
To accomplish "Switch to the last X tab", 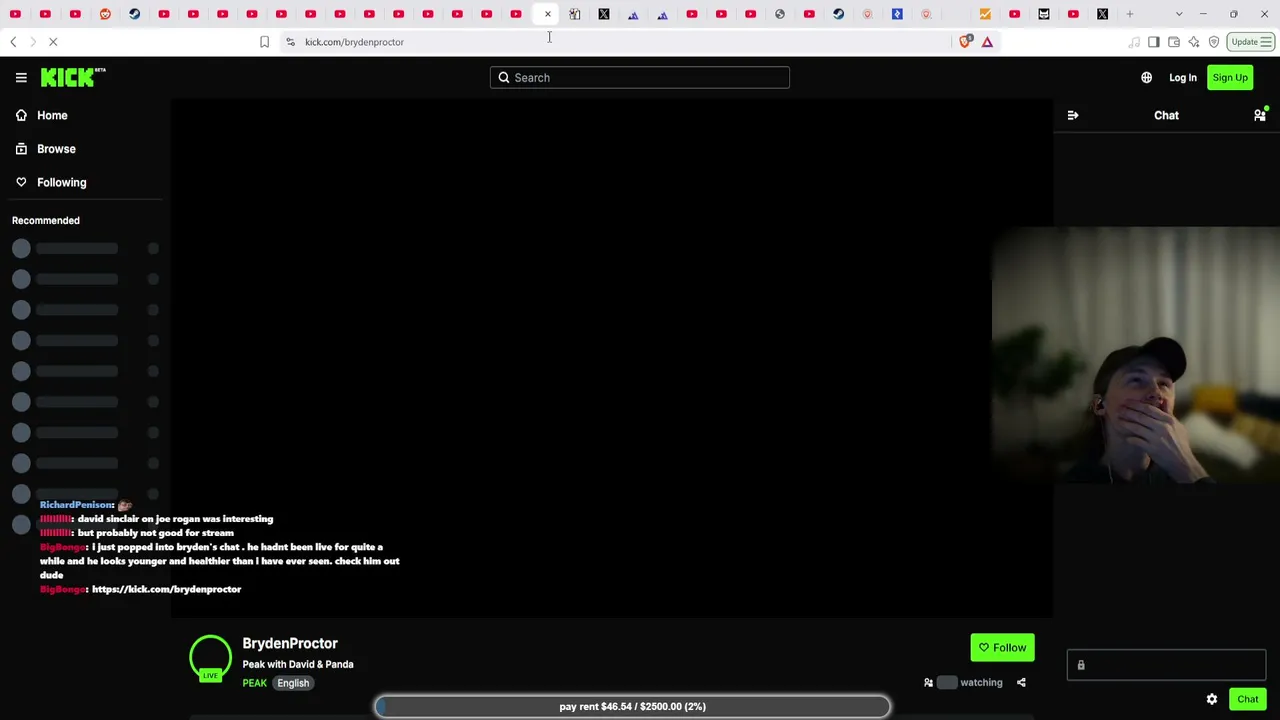I will coord(1102,14).
